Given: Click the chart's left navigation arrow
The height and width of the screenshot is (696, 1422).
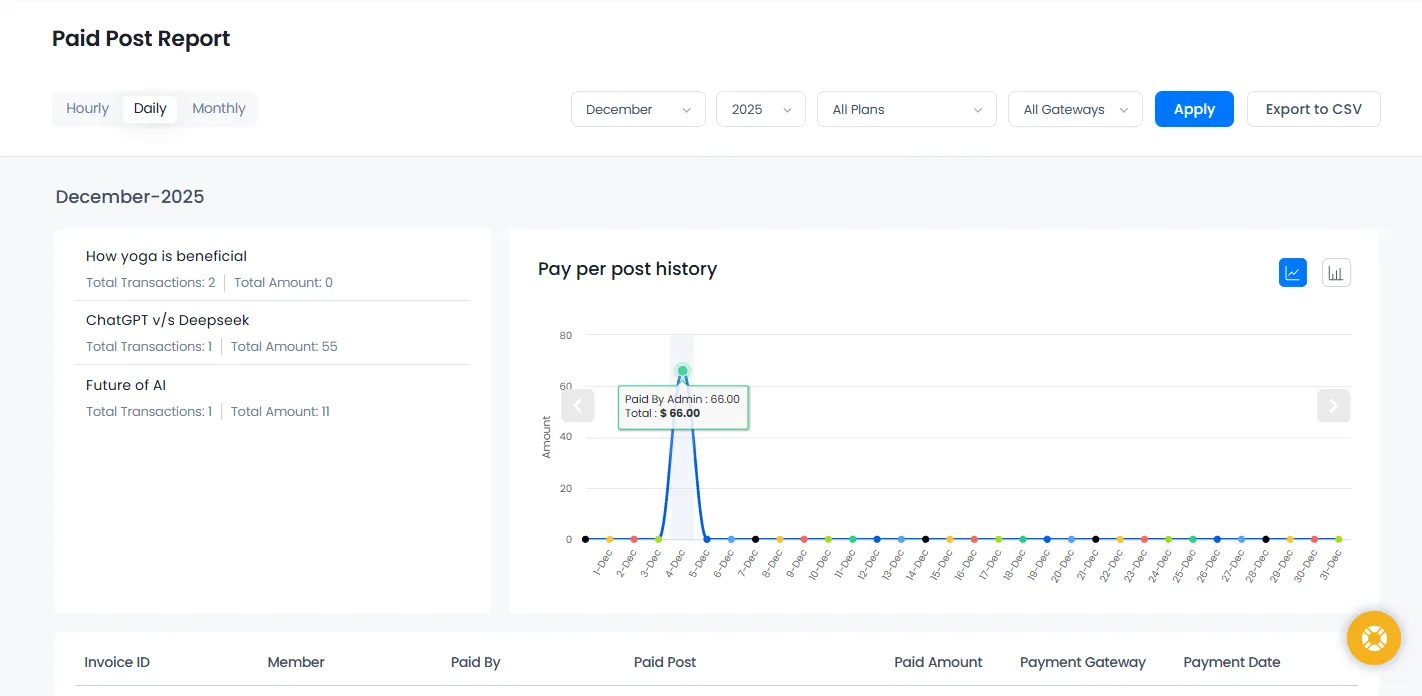Looking at the screenshot, I should click(x=578, y=406).
